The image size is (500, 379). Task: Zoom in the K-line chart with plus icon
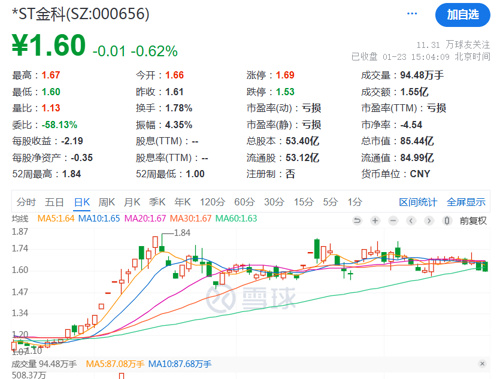[x=375, y=221]
